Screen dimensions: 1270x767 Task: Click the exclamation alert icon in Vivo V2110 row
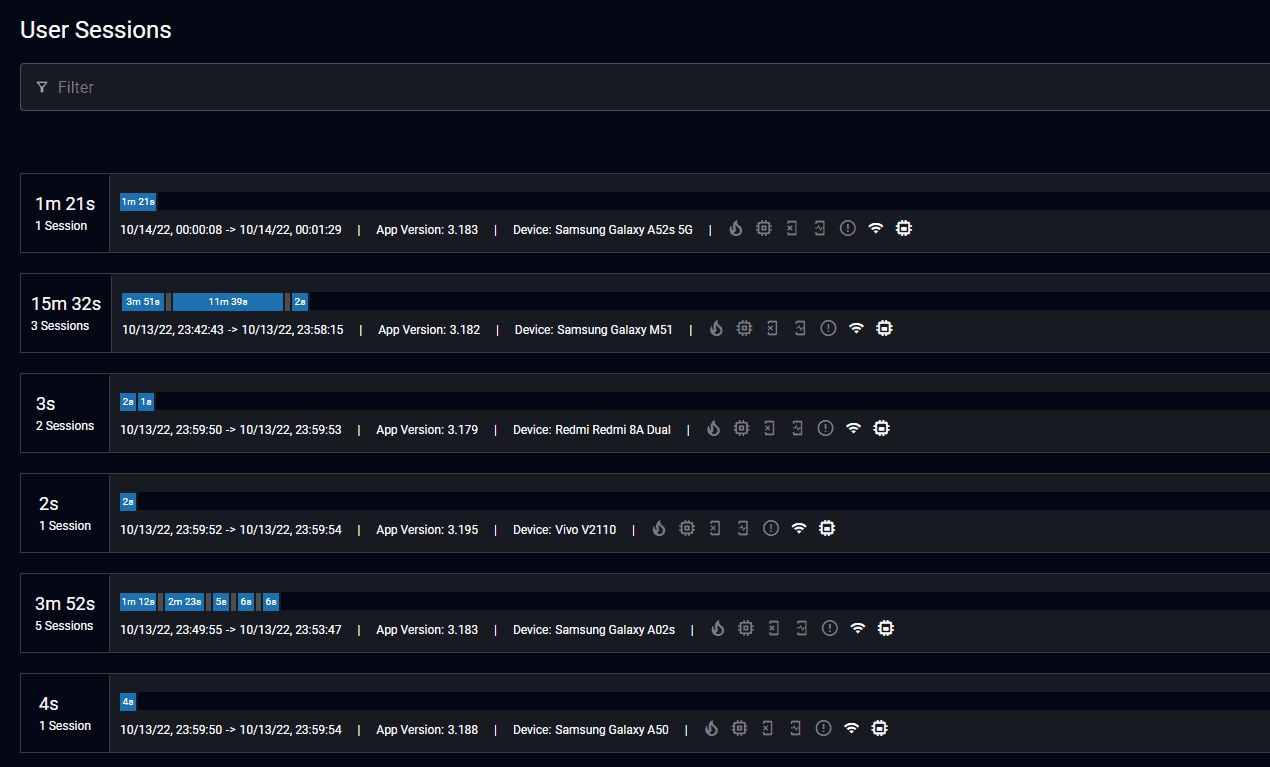click(770, 528)
